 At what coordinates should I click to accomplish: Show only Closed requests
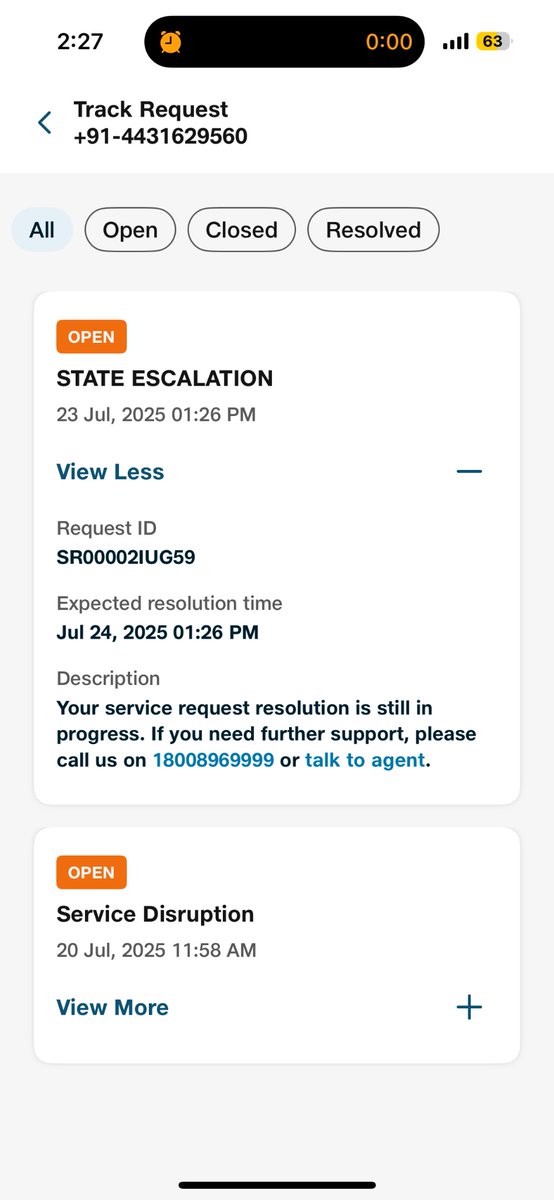click(x=241, y=230)
